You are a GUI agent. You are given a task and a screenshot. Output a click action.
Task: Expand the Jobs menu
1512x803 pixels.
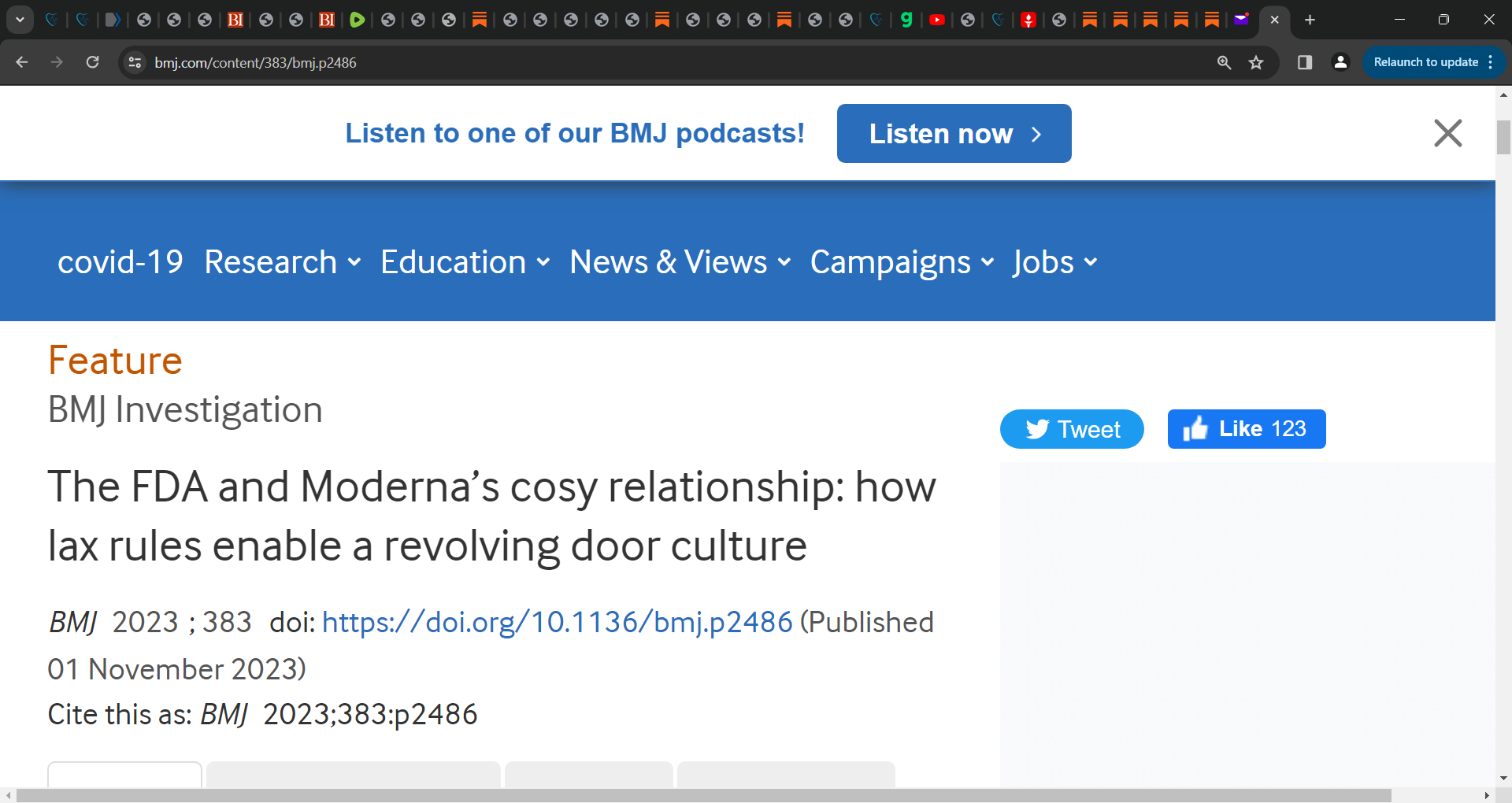pyautogui.click(x=1055, y=262)
